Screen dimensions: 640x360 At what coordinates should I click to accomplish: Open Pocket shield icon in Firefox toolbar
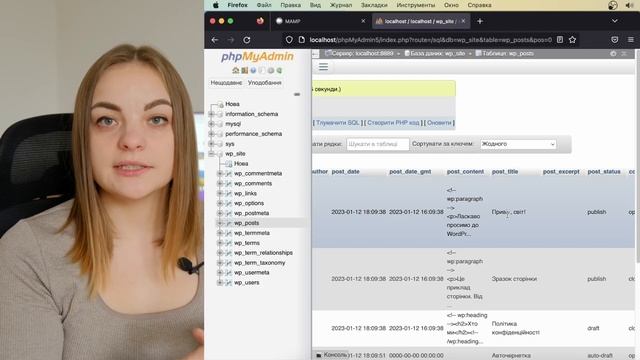click(615, 40)
